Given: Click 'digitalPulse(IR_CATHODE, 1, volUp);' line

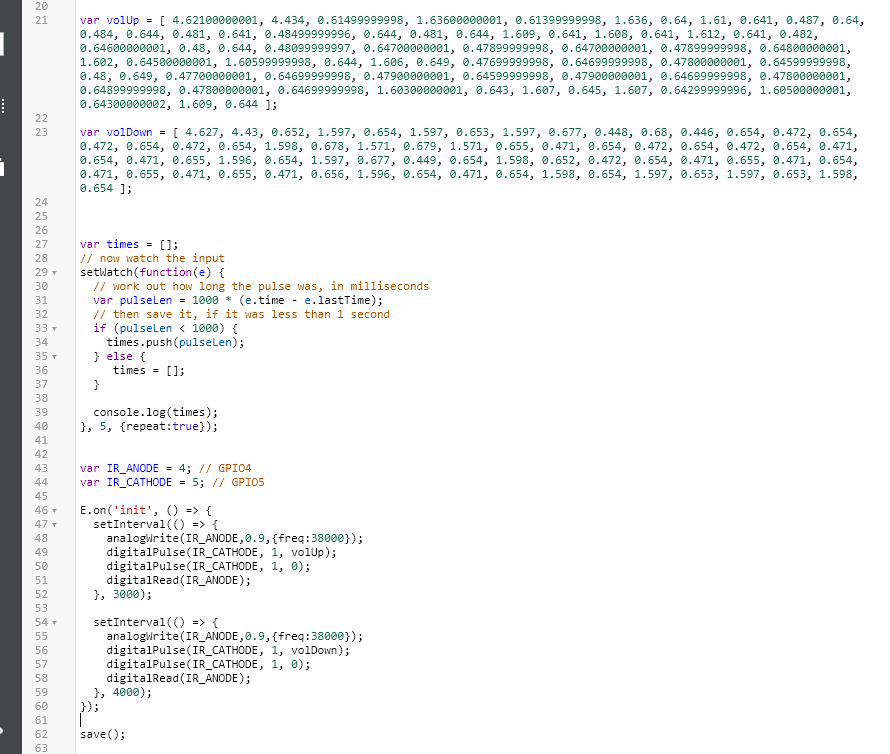Looking at the screenshot, I should tap(221, 552).
